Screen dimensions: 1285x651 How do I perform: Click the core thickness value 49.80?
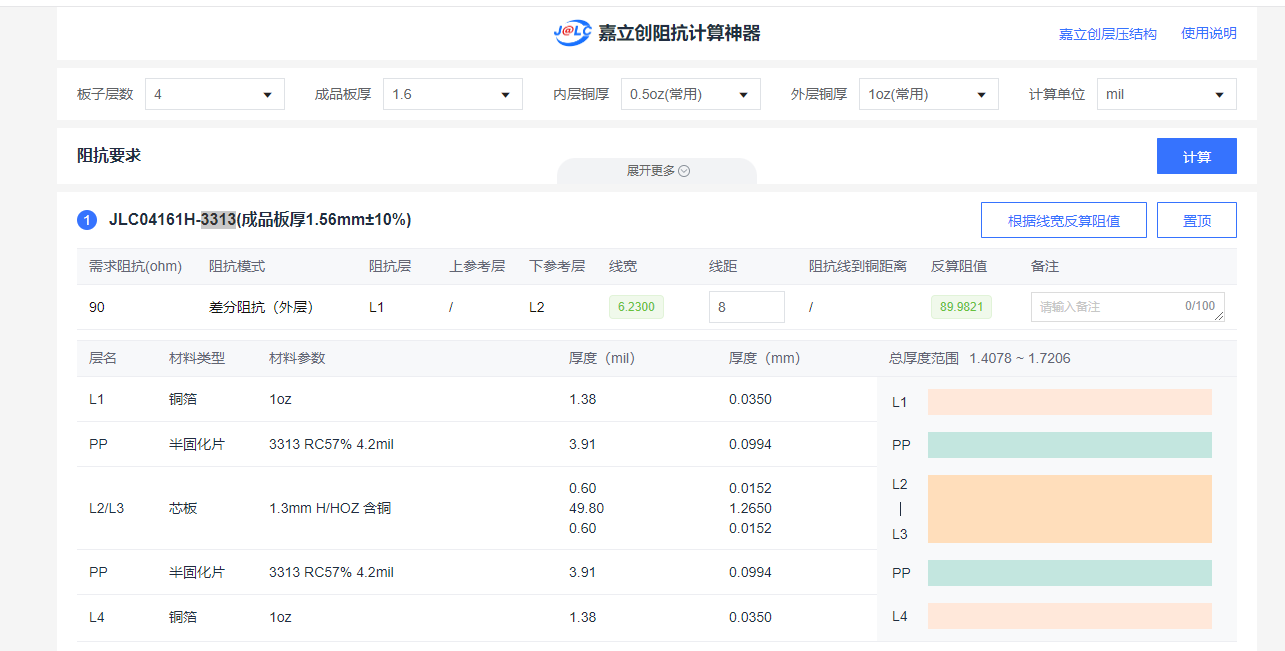pyautogui.click(x=586, y=508)
